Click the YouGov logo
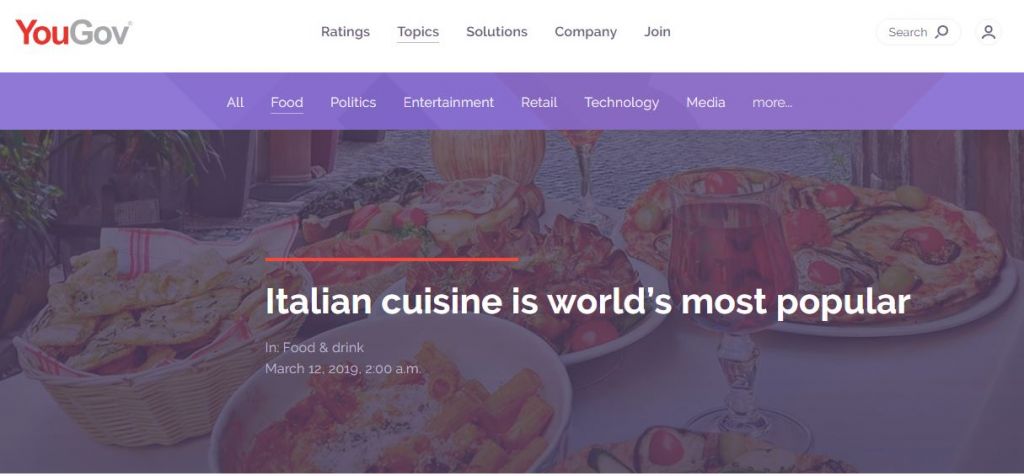1024x476 pixels. tap(73, 32)
